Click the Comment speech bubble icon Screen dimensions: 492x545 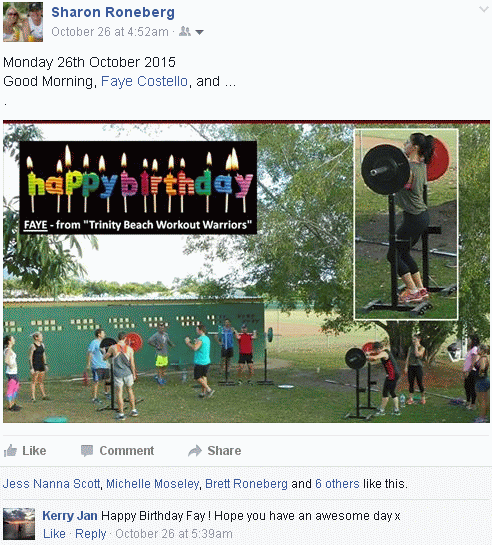pyautogui.click(x=87, y=451)
